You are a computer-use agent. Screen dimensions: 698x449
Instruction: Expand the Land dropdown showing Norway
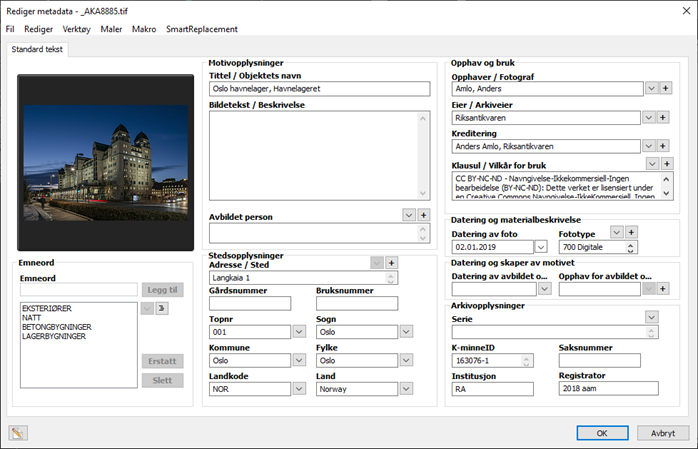pos(406,390)
